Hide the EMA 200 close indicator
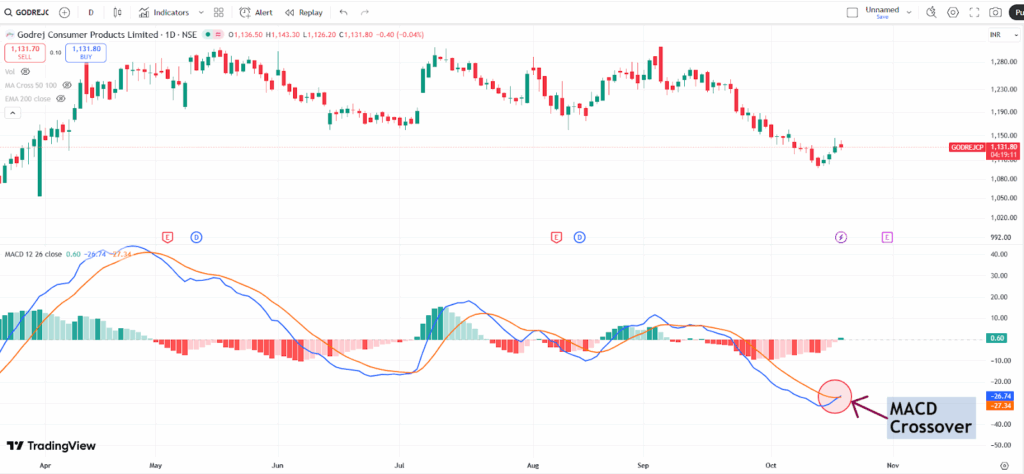This screenshot has width=1024, height=474. 62,99
